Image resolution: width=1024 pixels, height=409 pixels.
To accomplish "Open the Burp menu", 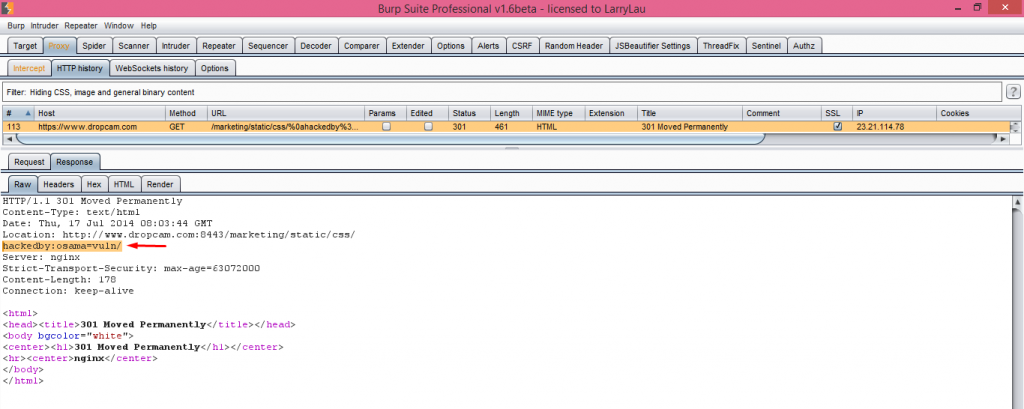I will click(16, 26).
